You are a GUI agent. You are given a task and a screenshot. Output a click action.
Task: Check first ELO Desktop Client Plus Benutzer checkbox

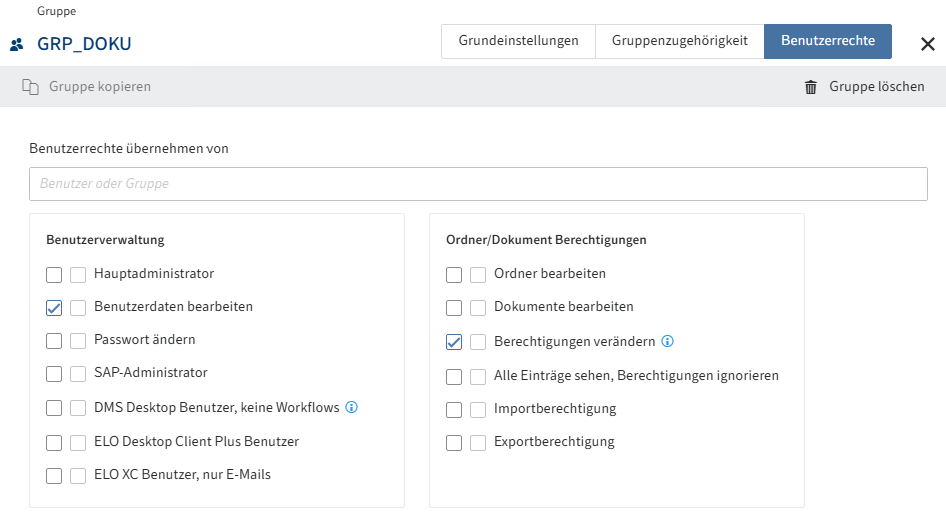point(54,443)
